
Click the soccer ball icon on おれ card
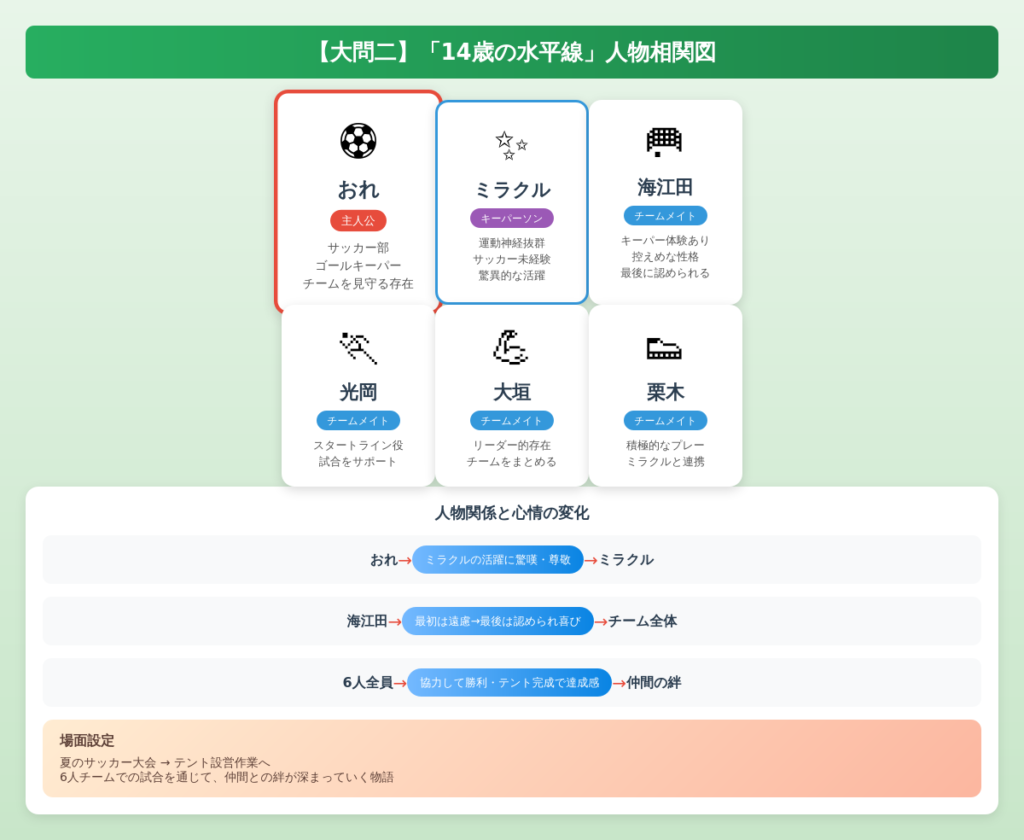[358, 141]
